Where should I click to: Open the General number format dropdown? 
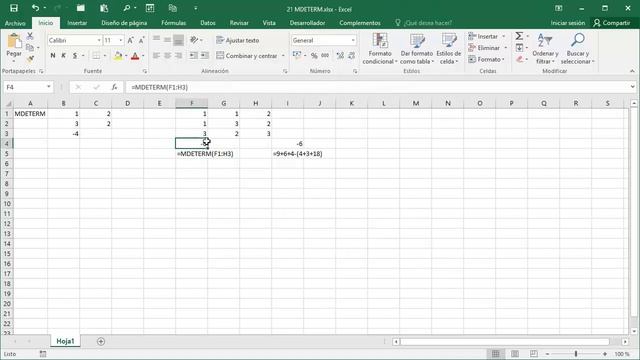point(353,40)
